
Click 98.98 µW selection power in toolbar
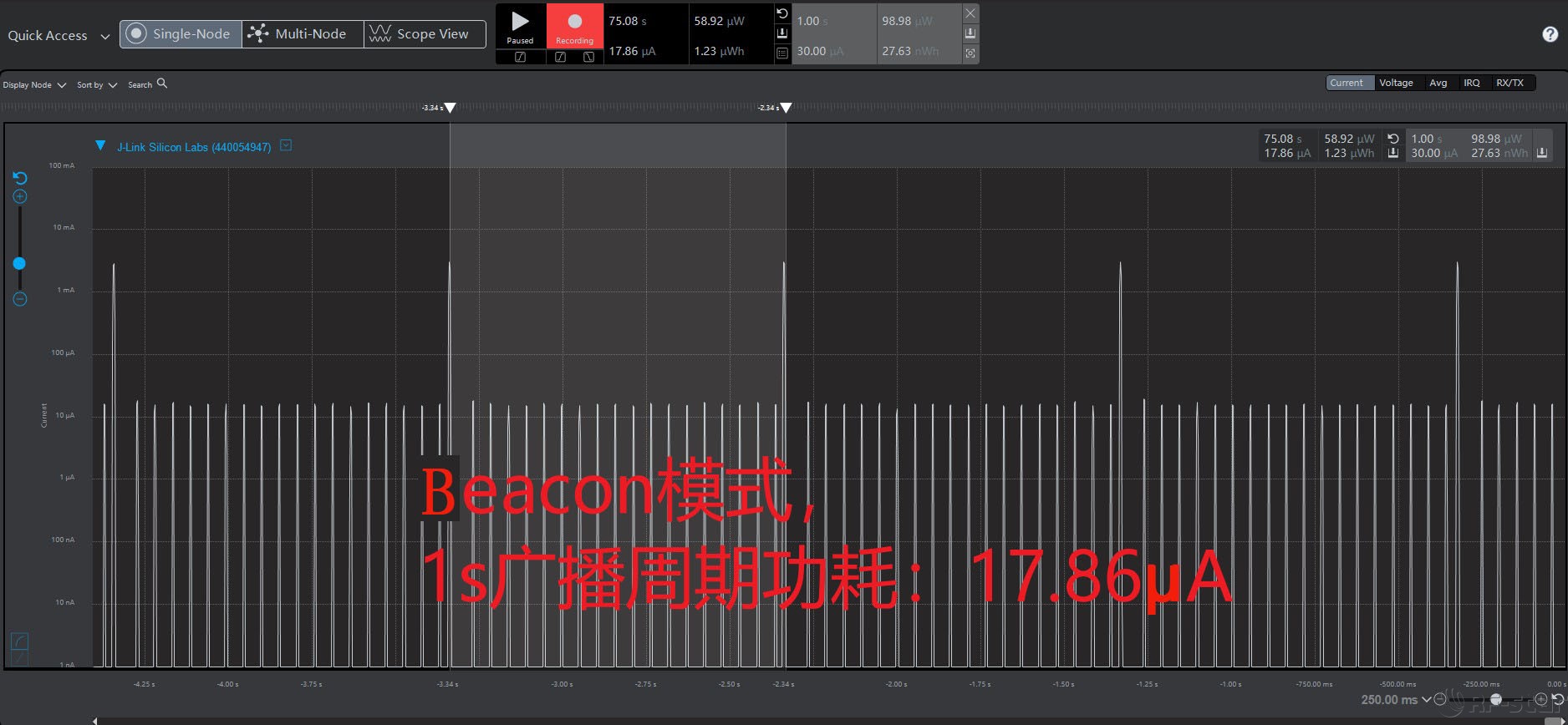pos(907,21)
